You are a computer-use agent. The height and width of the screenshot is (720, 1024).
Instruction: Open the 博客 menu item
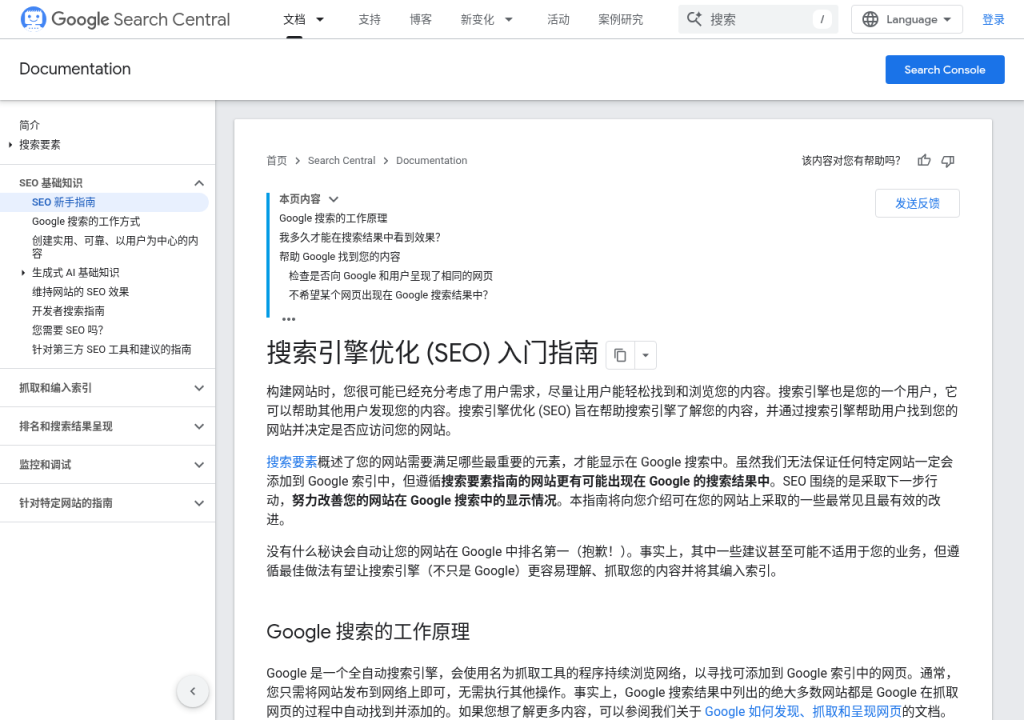[x=421, y=20]
